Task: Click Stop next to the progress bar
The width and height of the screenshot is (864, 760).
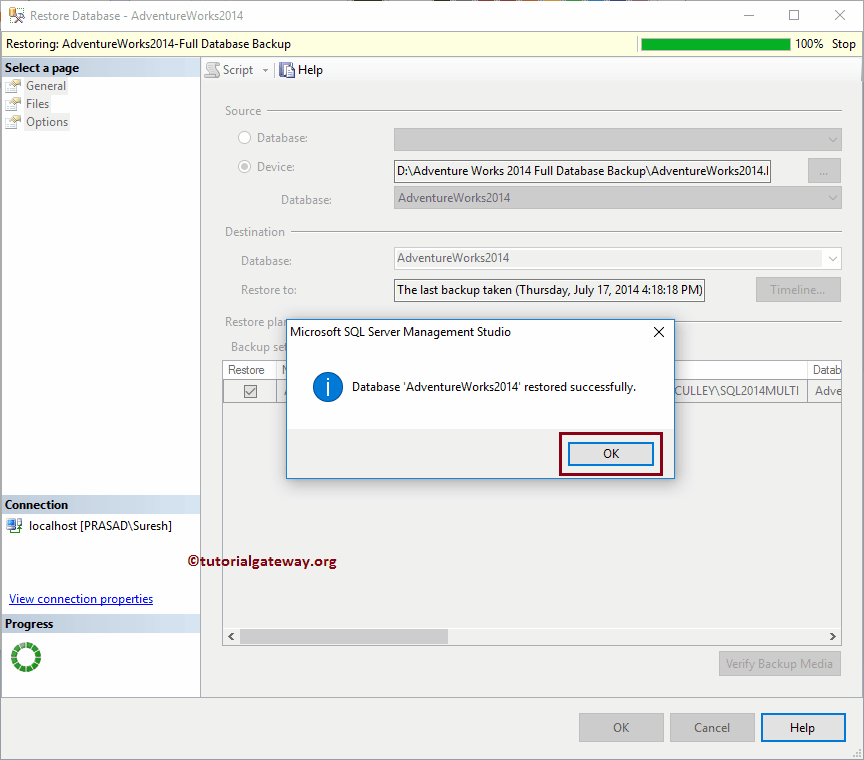Action: coord(844,44)
